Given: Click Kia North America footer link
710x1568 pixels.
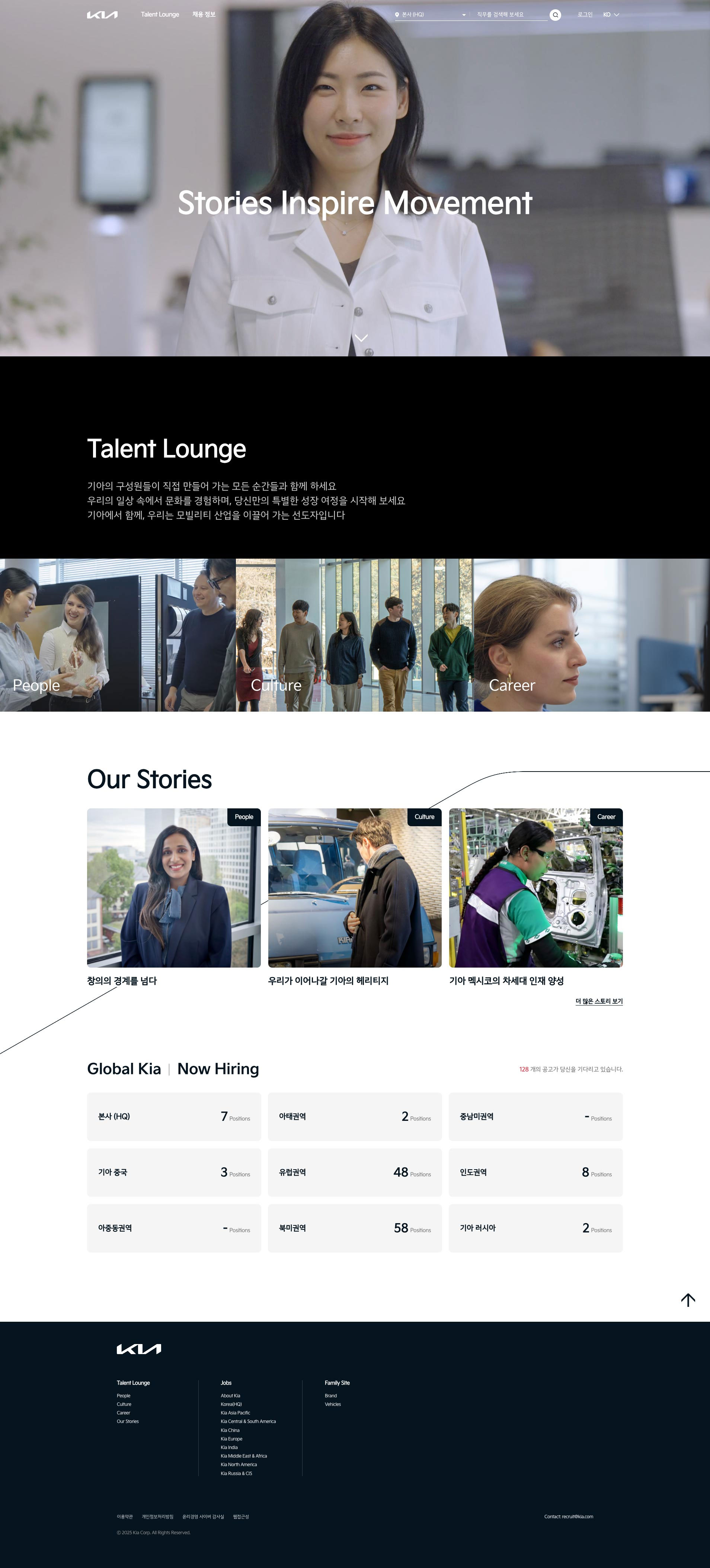Looking at the screenshot, I should (239, 1465).
